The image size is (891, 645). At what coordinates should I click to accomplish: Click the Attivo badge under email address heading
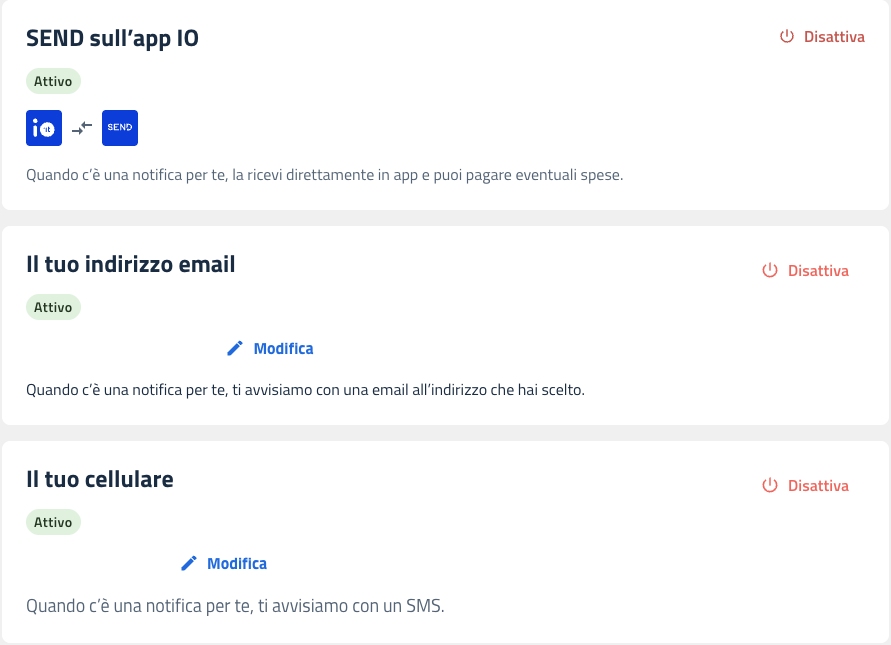coord(53,307)
